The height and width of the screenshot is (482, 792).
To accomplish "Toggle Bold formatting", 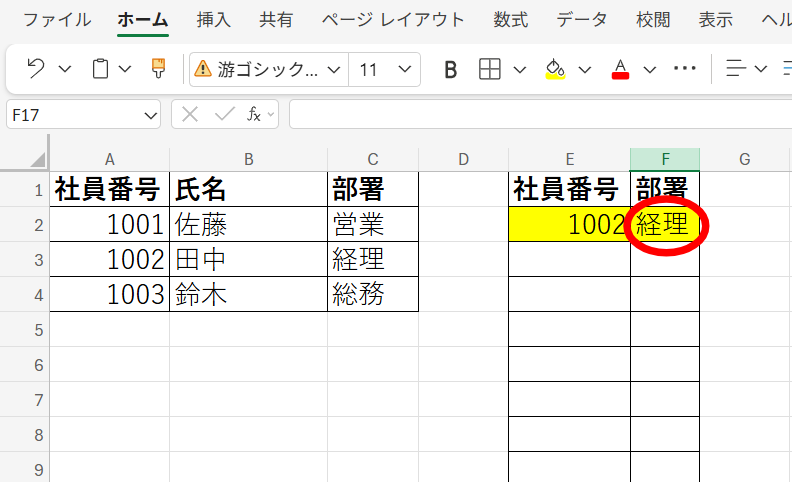I will pyautogui.click(x=450, y=69).
